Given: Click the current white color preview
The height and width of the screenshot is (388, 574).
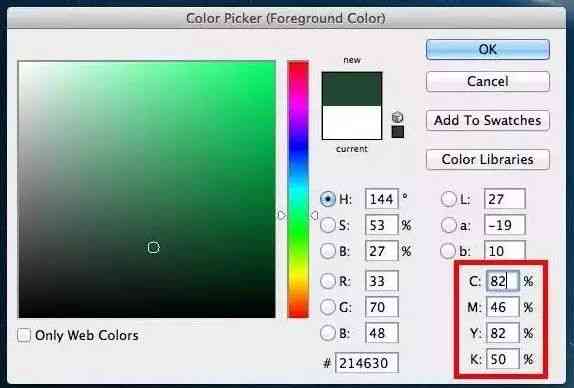Looking at the screenshot, I should 352,123.
